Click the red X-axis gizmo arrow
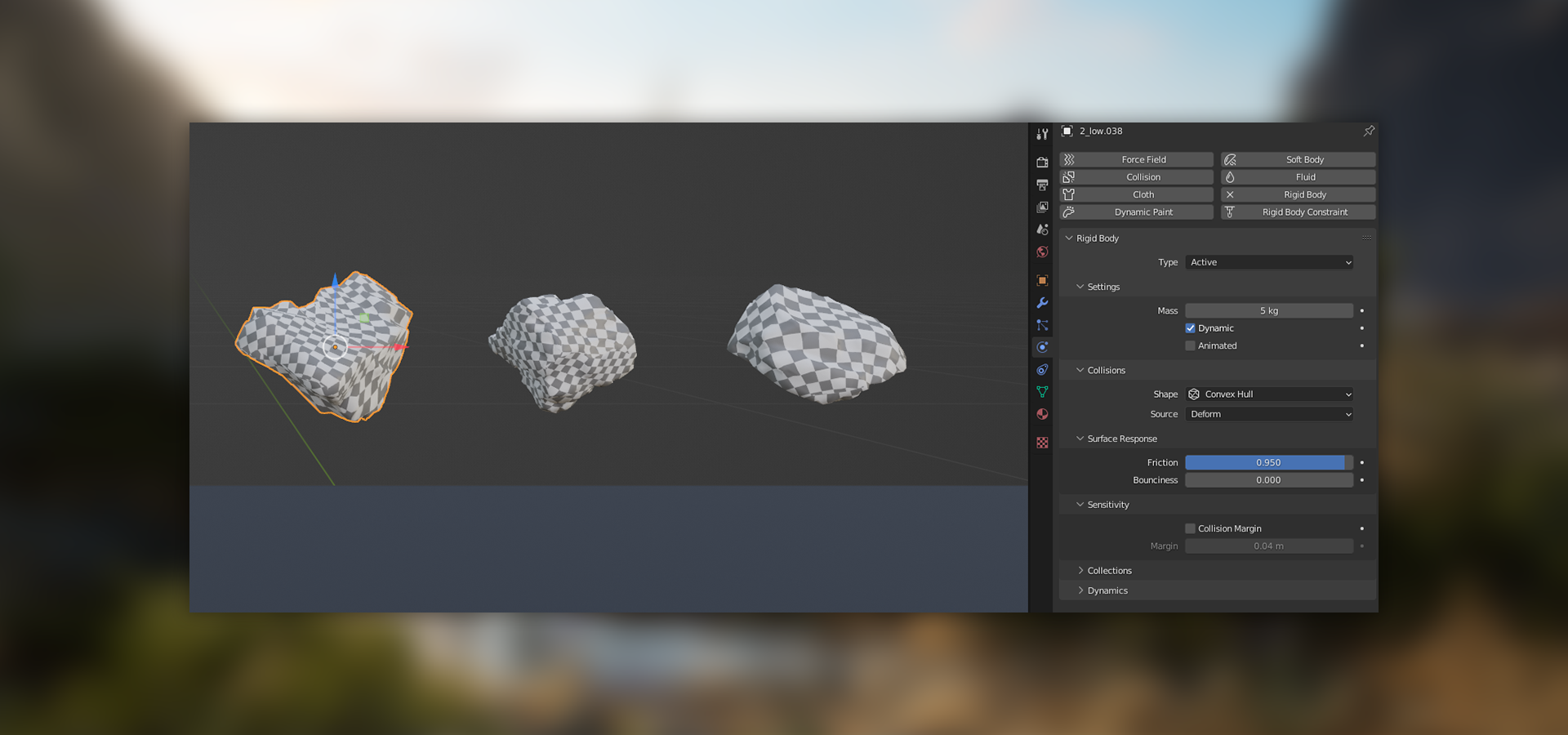The width and height of the screenshot is (1568, 735). click(x=399, y=347)
